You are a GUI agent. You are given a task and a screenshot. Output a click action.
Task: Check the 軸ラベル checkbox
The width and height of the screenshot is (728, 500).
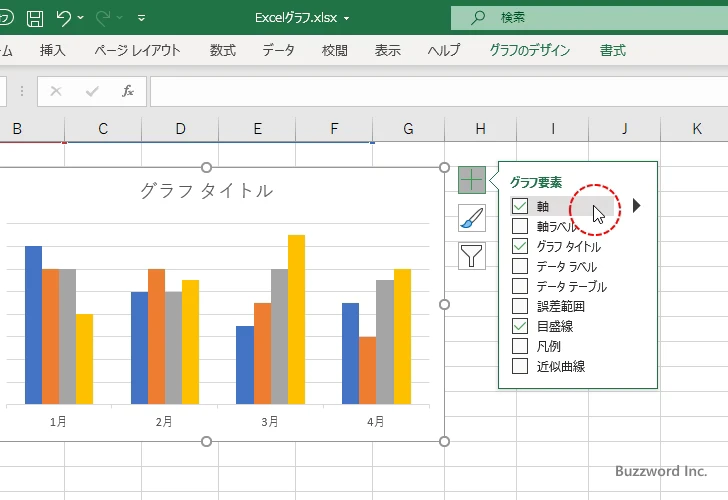click(x=520, y=226)
